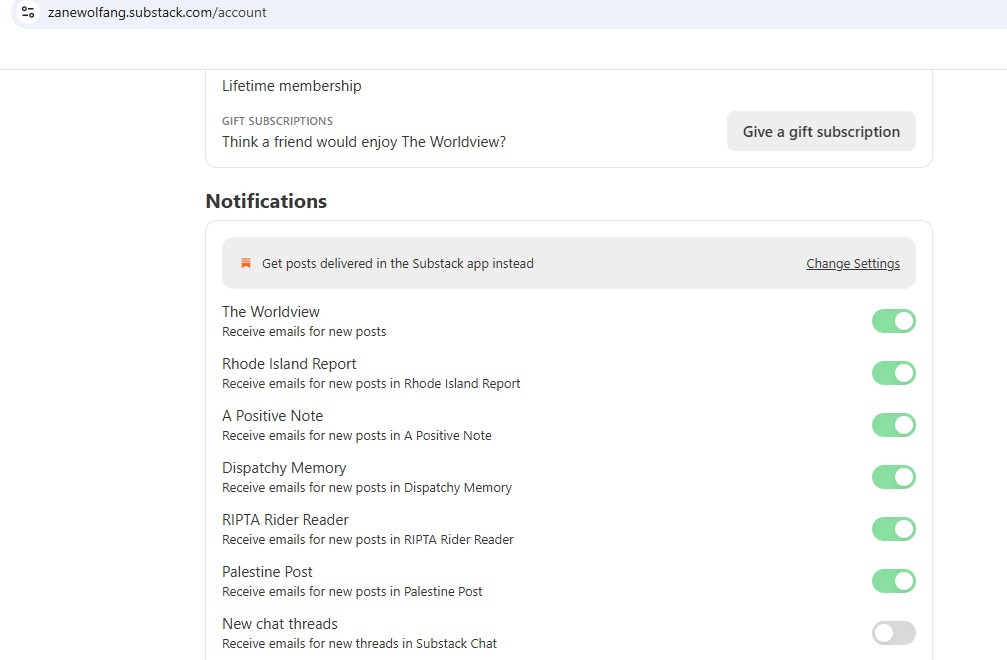The width and height of the screenshot is (1007, 660).
Task: Click 'Rhode Island Report' section title
Action: 289,364
